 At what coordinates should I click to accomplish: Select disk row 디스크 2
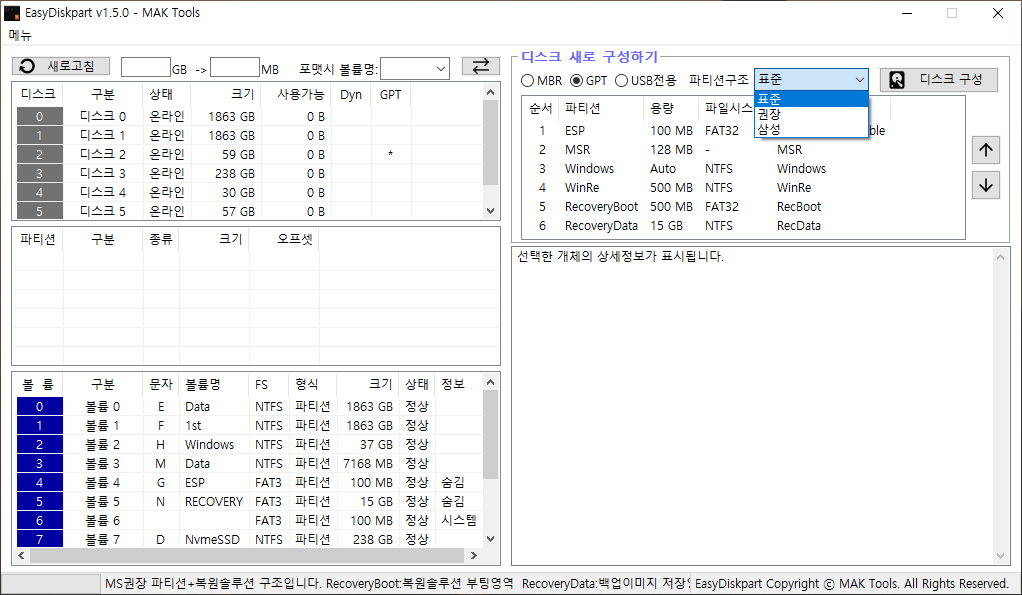[x=250, y=154]
